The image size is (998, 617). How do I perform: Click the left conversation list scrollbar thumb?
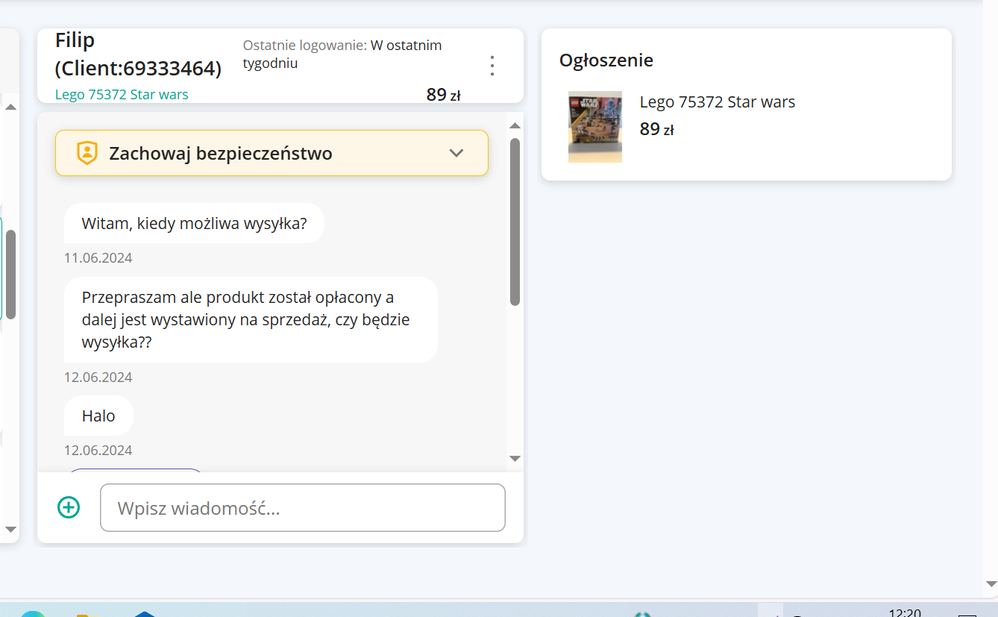(11, 274)
